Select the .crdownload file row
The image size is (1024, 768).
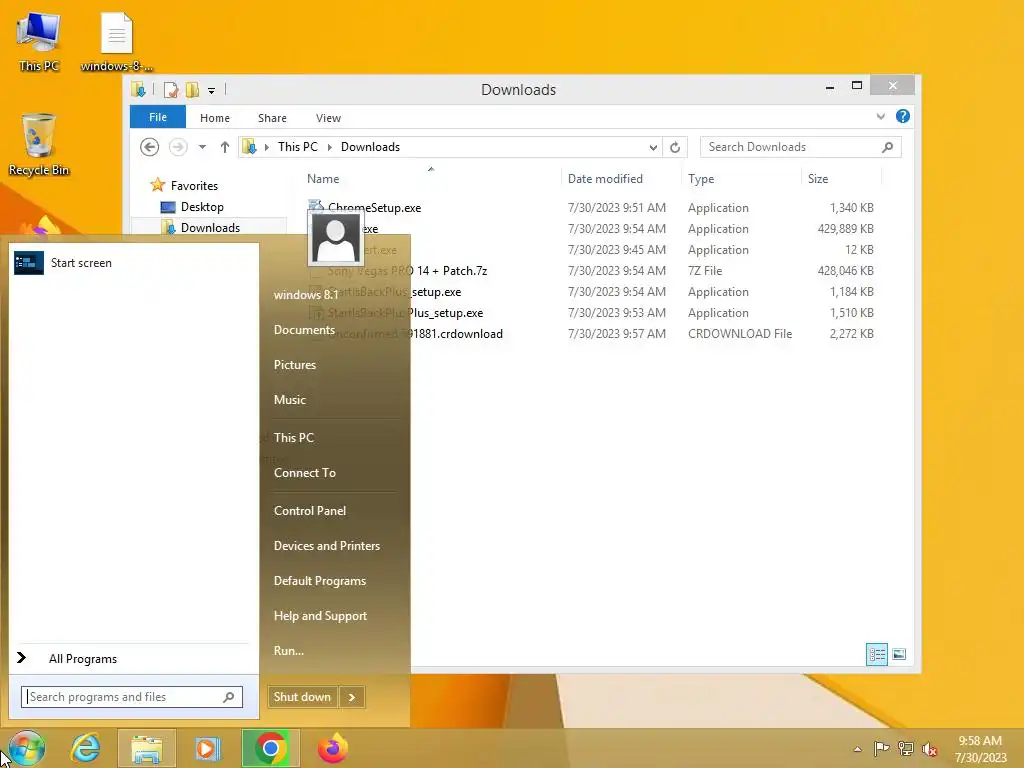point(591,334)
